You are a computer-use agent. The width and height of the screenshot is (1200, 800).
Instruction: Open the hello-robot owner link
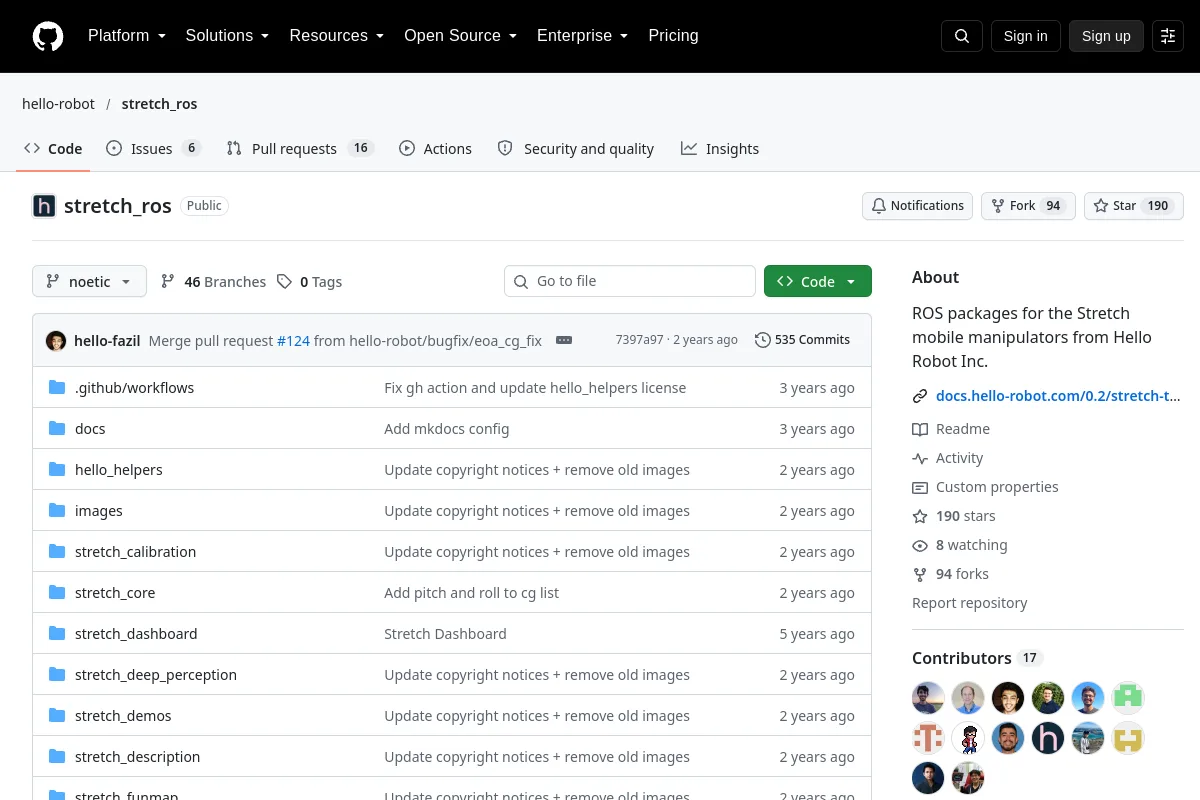point(58,104)
